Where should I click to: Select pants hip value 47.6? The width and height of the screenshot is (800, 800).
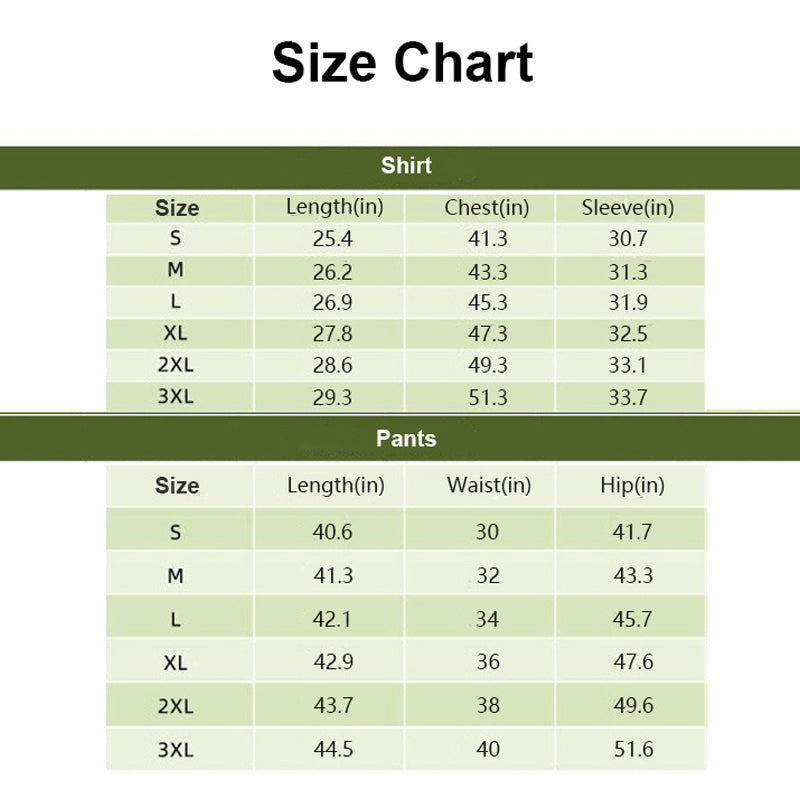[x=633, y=662]
